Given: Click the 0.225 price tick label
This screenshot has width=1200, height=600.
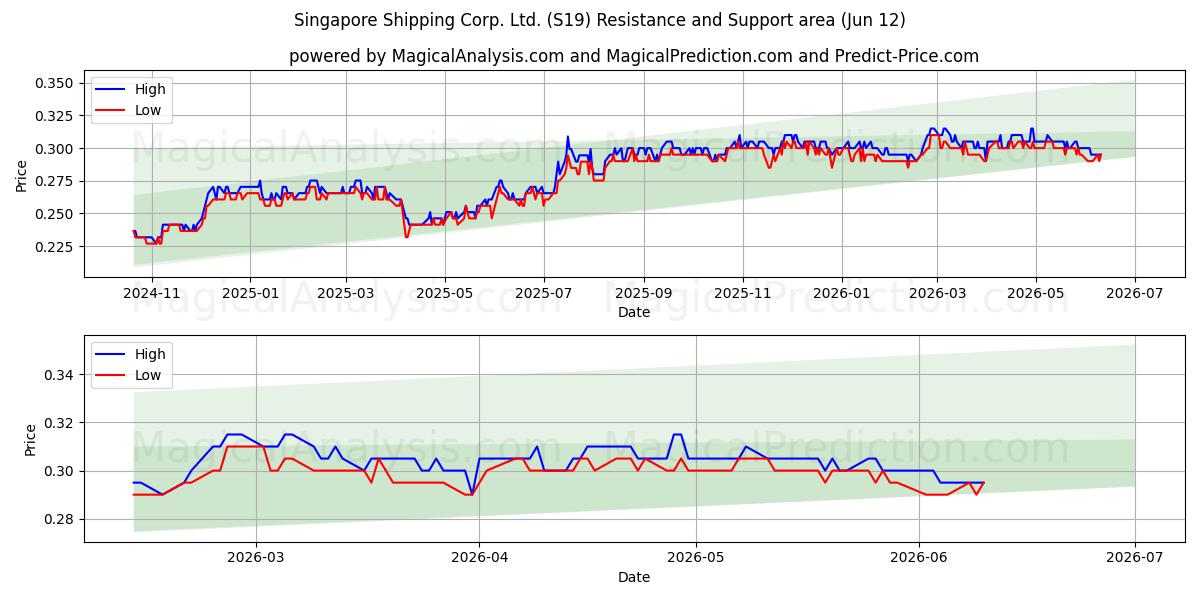Looking at the screenshot, I should [56, 247].
